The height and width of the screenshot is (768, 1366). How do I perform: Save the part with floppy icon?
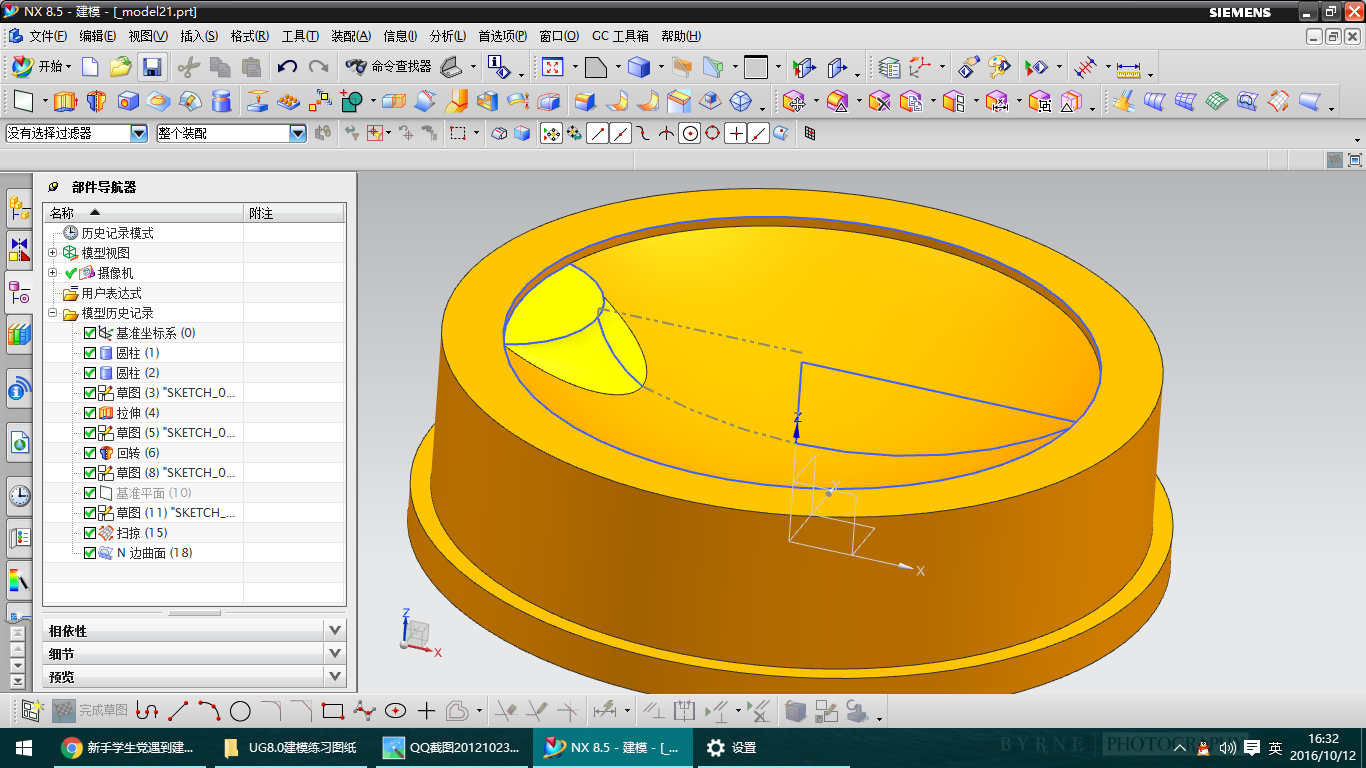coord(152,67)
